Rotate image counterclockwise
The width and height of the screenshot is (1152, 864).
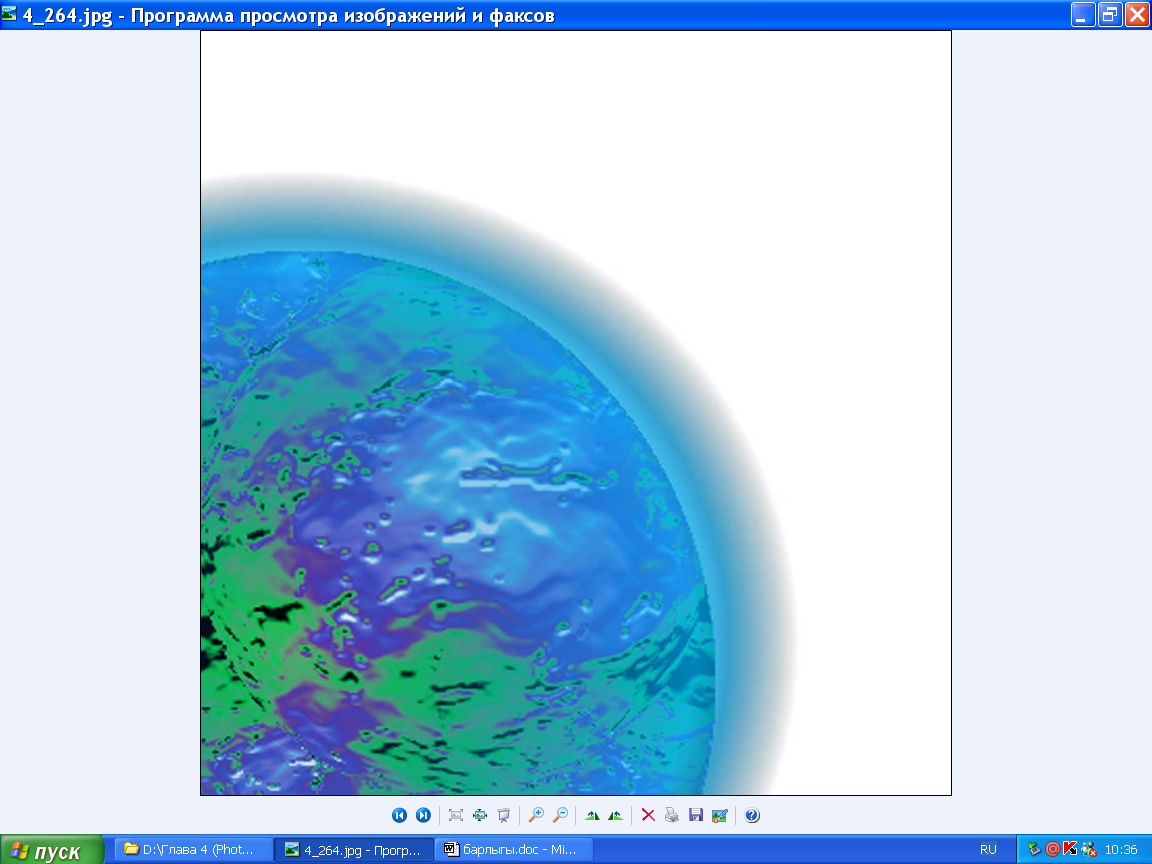click(616, 815)
